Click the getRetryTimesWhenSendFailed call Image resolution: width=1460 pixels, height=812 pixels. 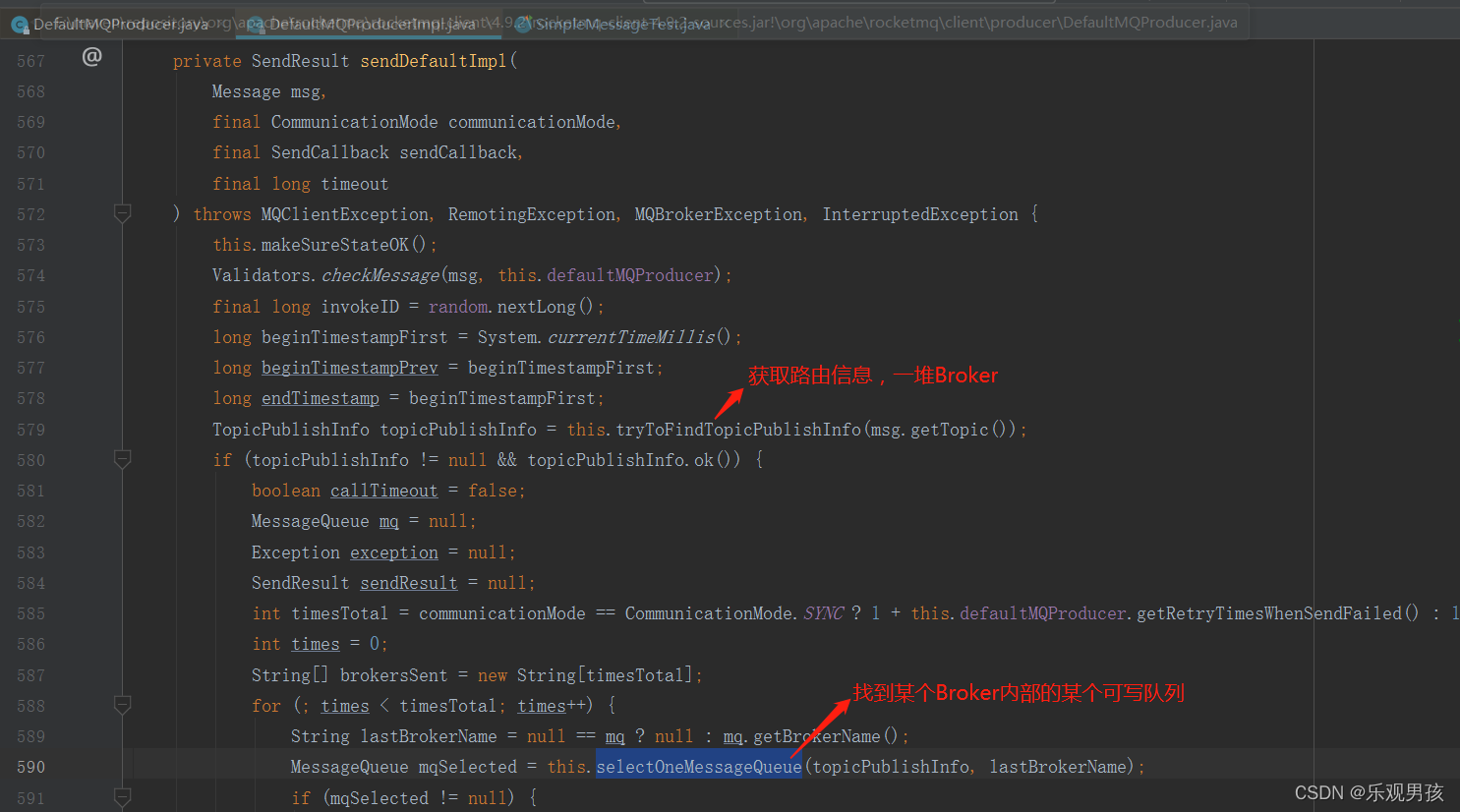coord(1269,613)
